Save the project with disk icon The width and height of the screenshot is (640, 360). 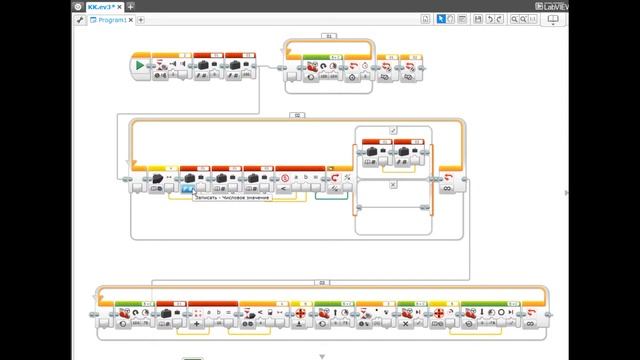(x=478, y=19)
